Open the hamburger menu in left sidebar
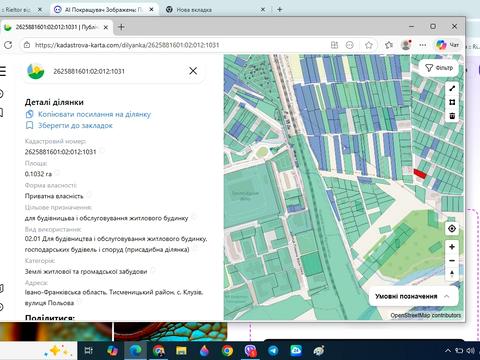480x360 pixels. click(x=3, y=71)
